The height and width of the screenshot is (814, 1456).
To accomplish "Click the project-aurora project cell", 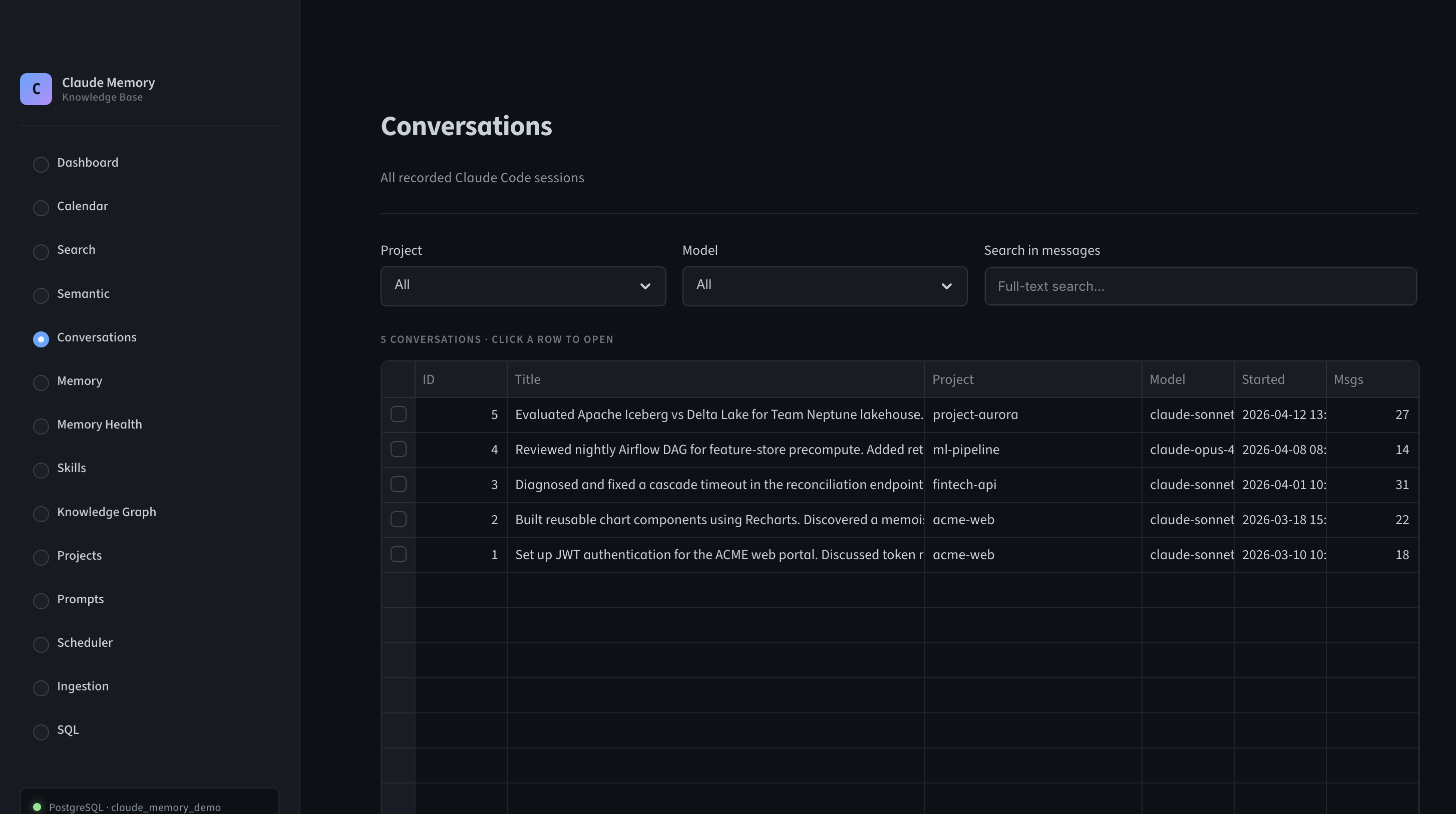I will (1032, 415).
